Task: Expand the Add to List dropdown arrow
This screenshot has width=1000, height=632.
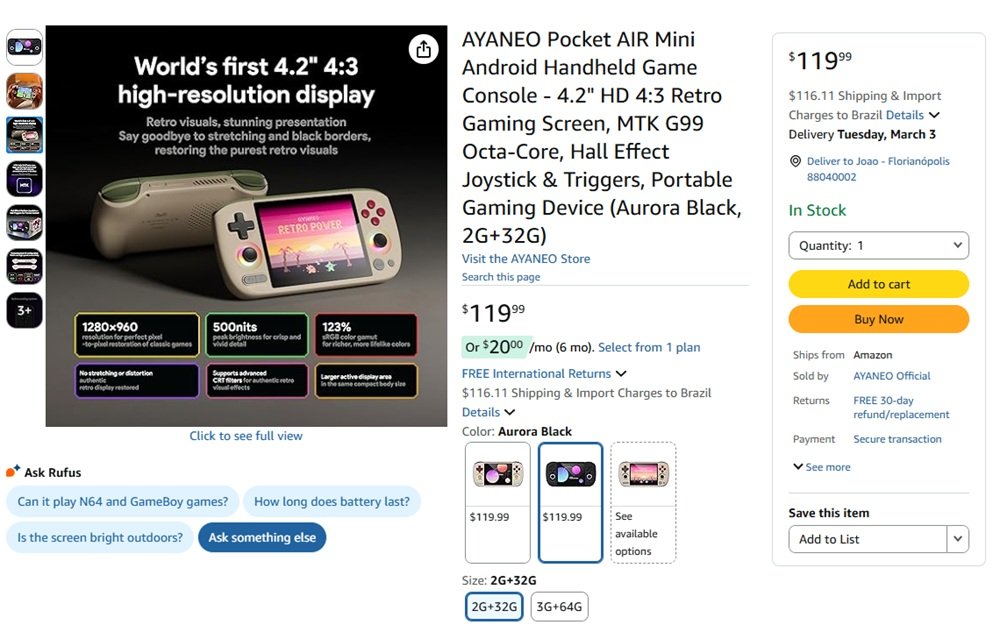Action: pyautogui.click(x=958, y=539)
